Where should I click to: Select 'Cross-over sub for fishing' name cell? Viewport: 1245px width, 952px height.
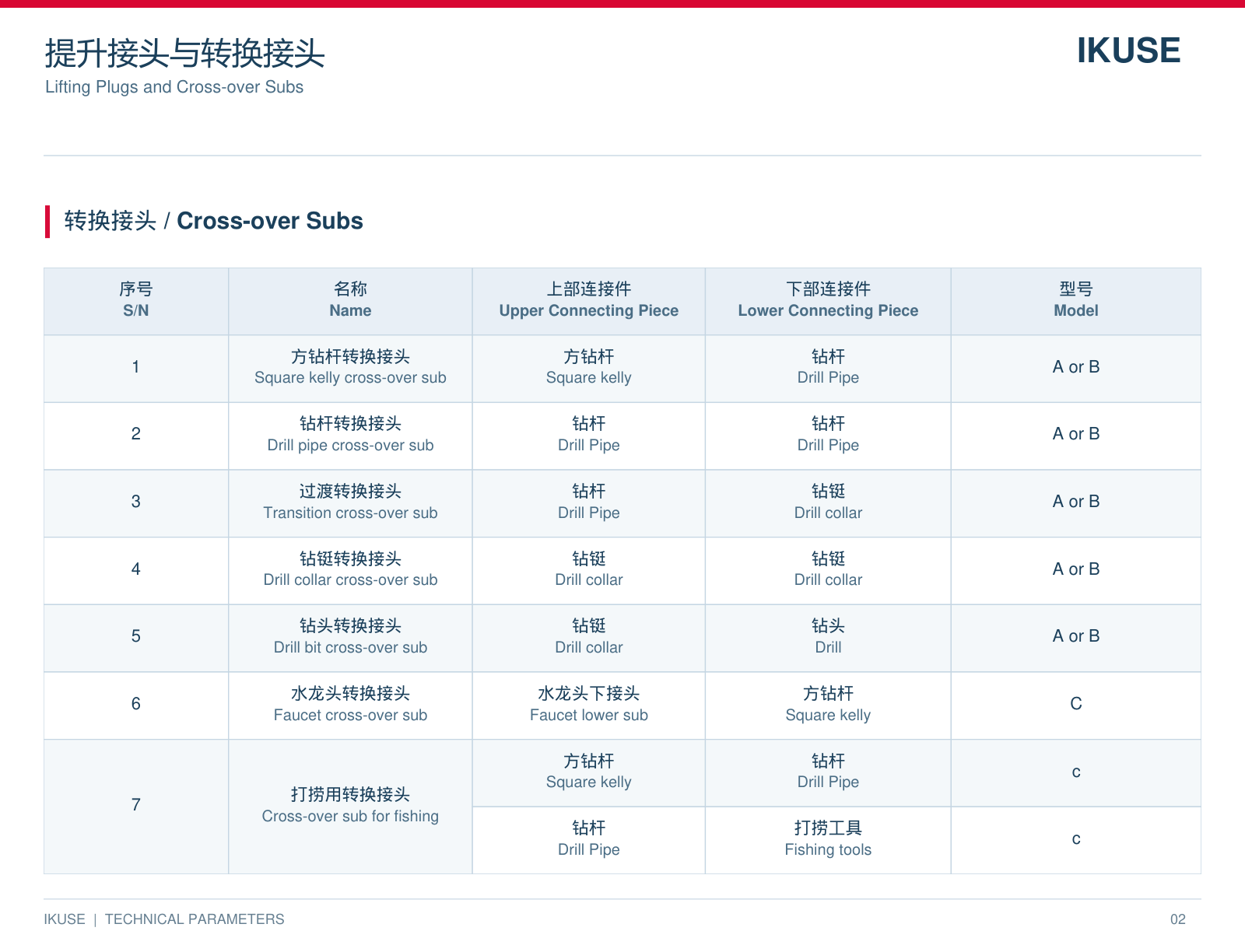350,807
